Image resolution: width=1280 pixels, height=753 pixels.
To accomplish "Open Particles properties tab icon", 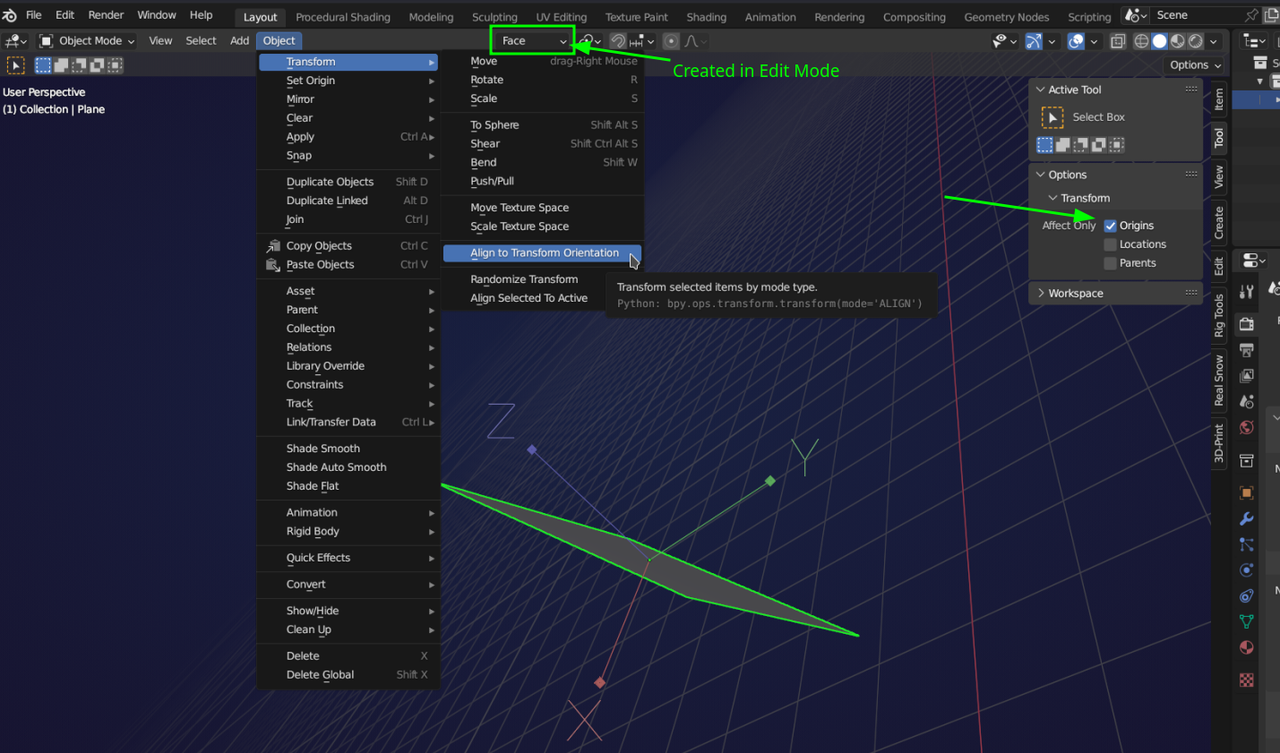I will click(1246, 545).
